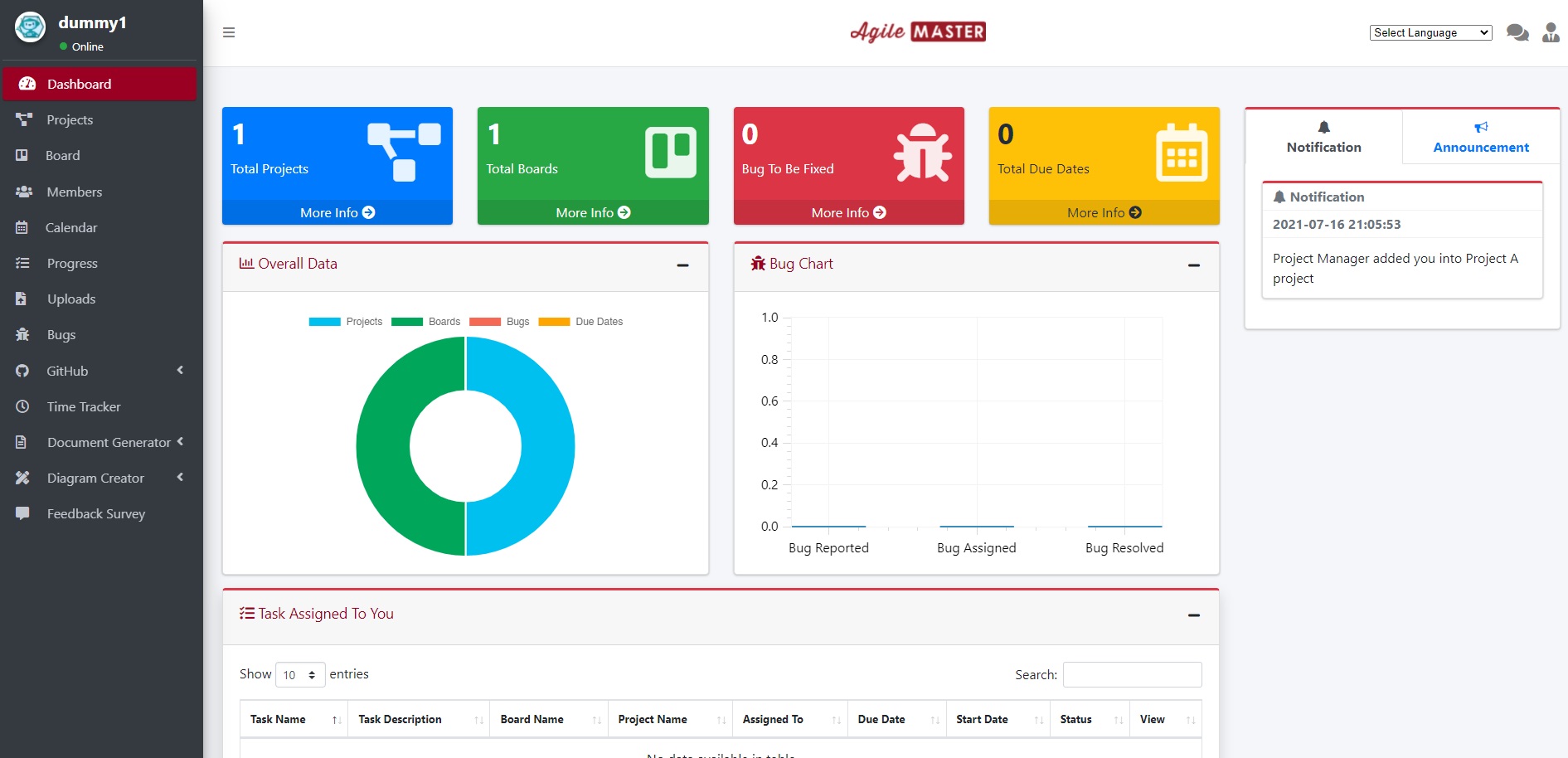Sort table by Due Date column
1568x758 pixels.
tap(896, 719)
